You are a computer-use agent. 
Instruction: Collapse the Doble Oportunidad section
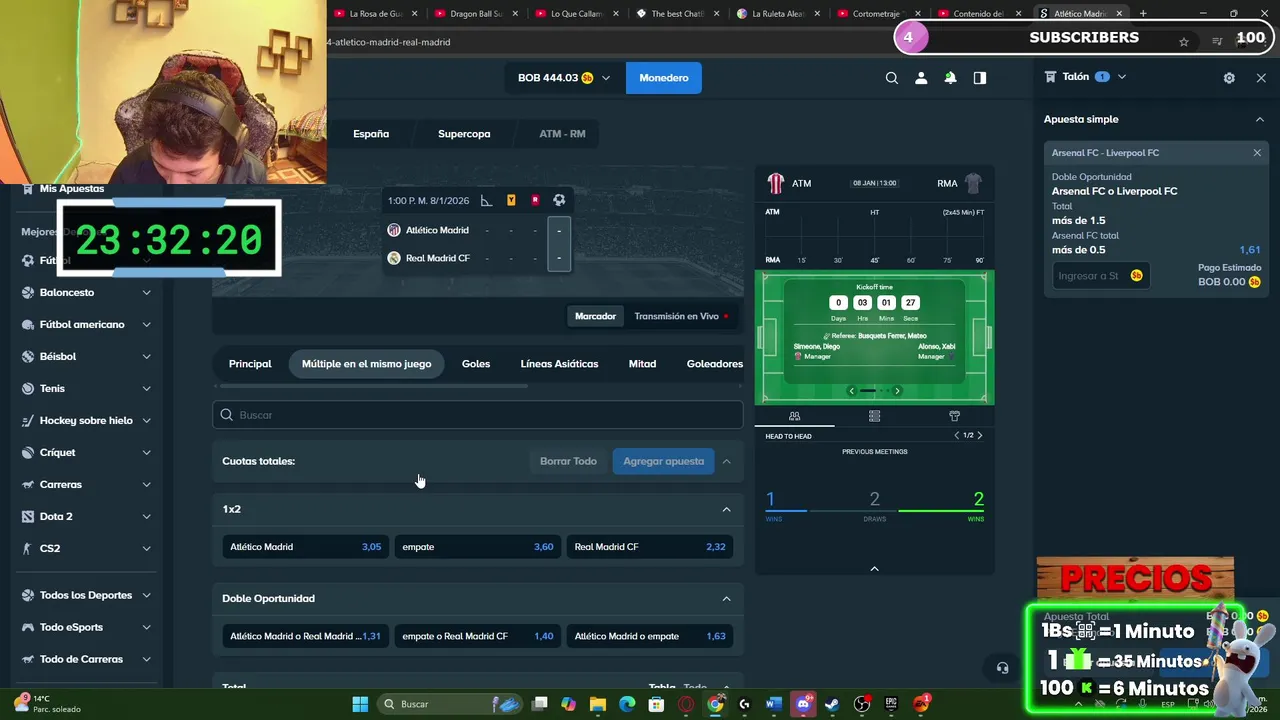(726, 598)
